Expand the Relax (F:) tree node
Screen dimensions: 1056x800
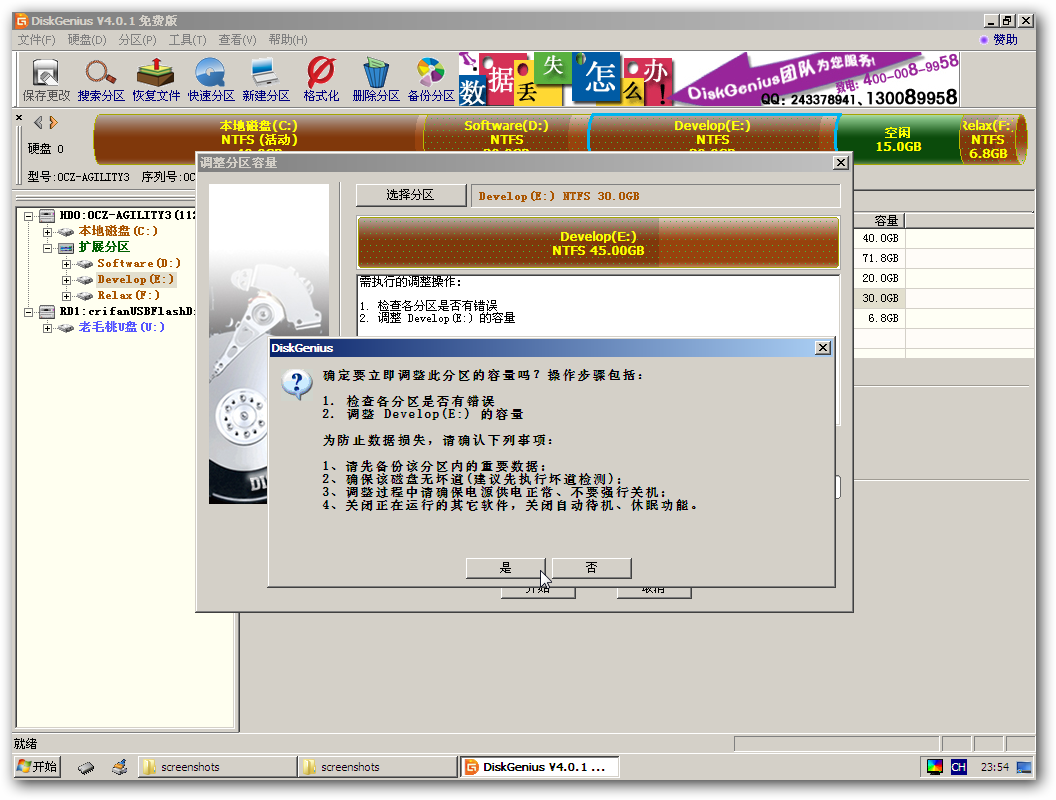(66, 296)
